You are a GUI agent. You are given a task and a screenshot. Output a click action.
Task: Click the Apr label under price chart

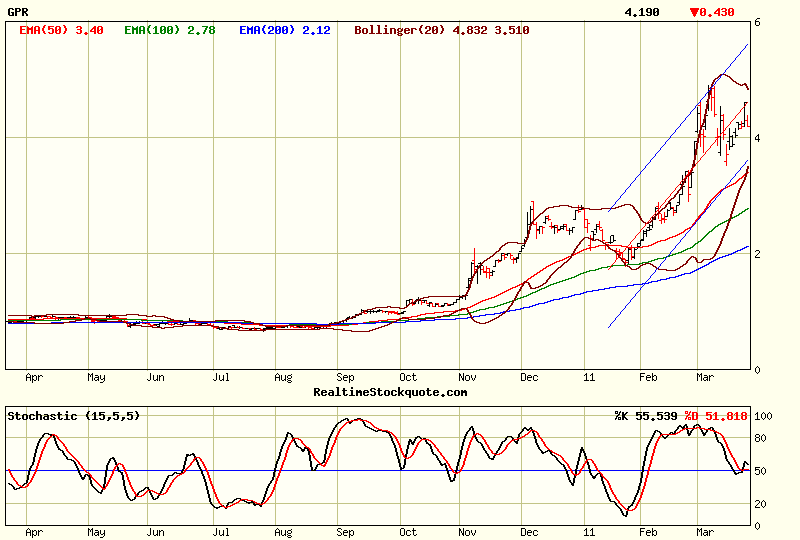[34, 377]
